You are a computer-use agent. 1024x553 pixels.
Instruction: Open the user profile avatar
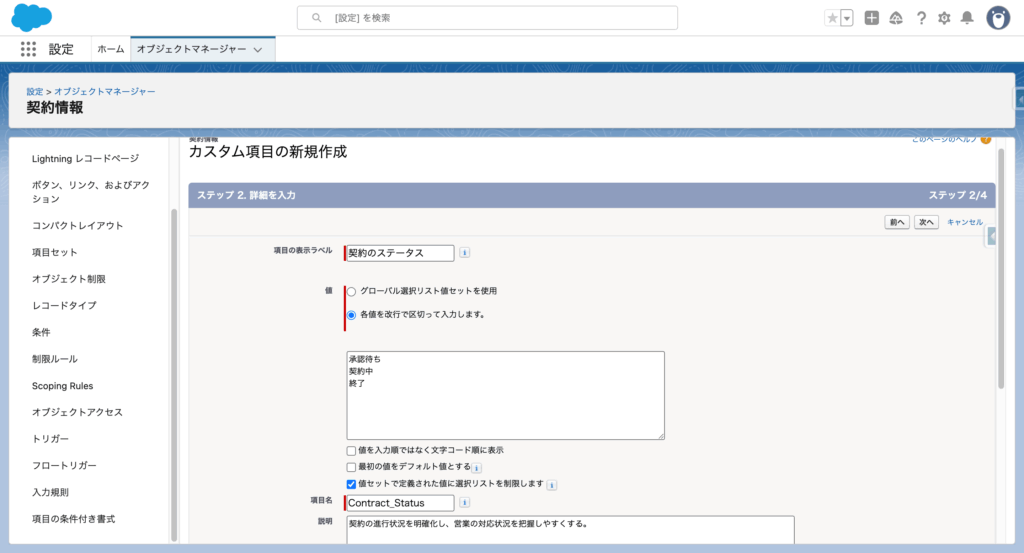click(x=998, y=18)
